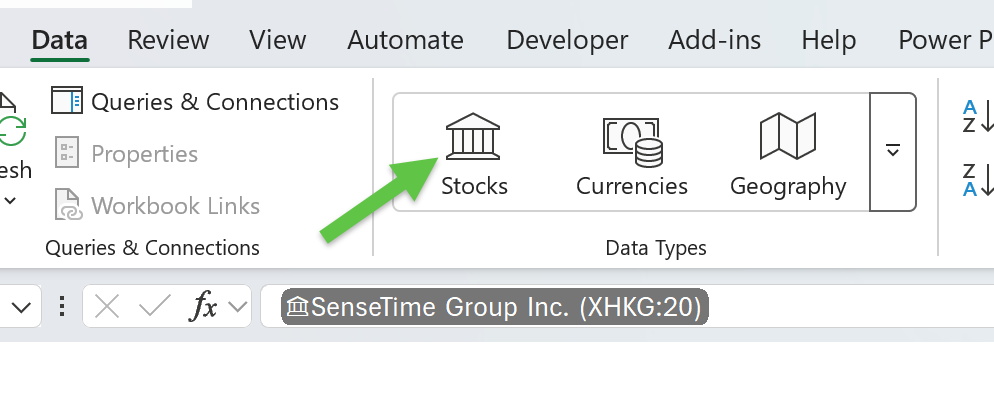Viewport: 994px width, 401px height.
Task: Go to the Developer tab
Action: click(x=567, y=41)
